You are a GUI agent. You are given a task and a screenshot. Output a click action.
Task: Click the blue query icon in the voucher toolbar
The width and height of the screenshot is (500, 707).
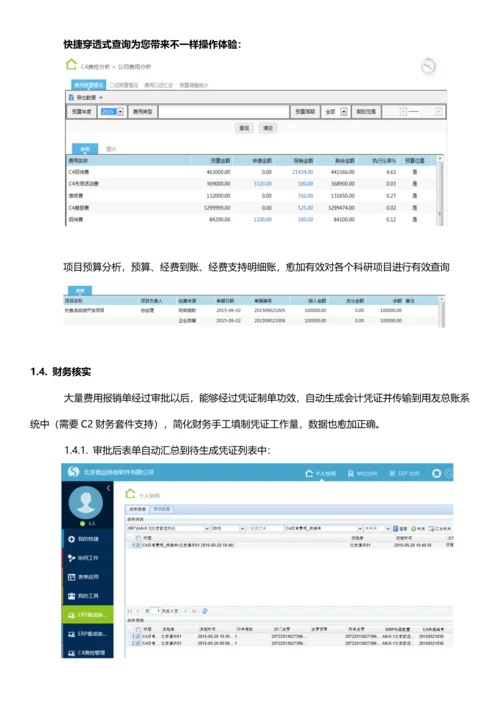click(395, 528)
